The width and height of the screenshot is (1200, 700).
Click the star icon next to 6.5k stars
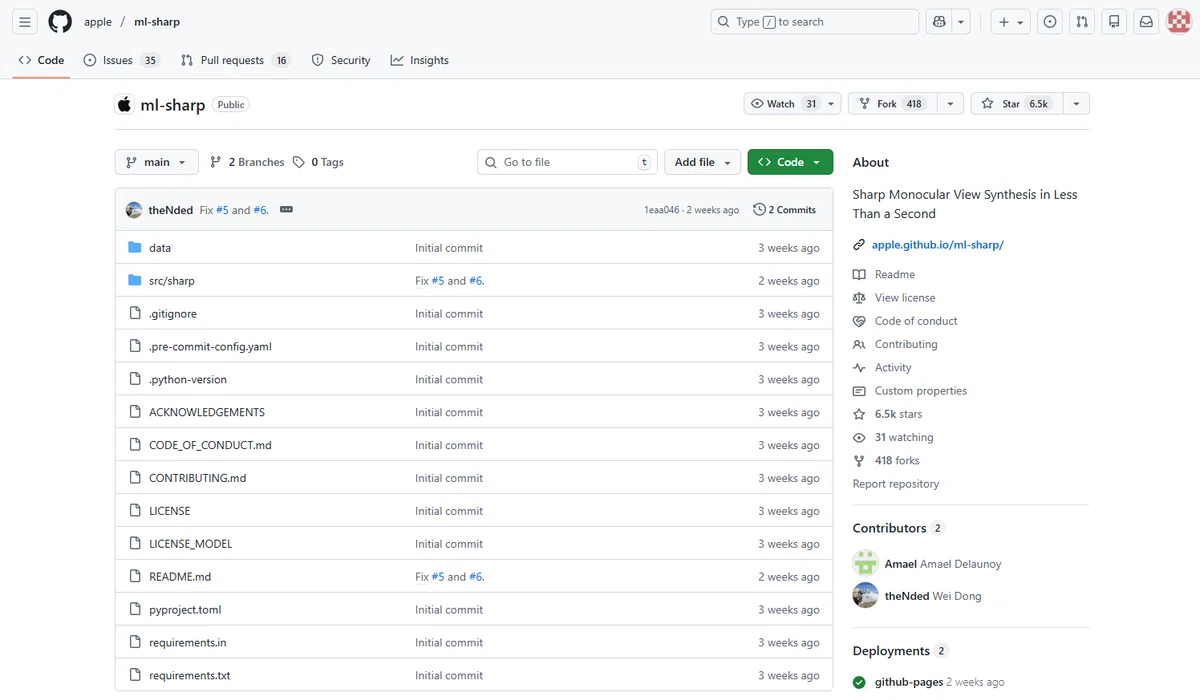tap(859, 414)
